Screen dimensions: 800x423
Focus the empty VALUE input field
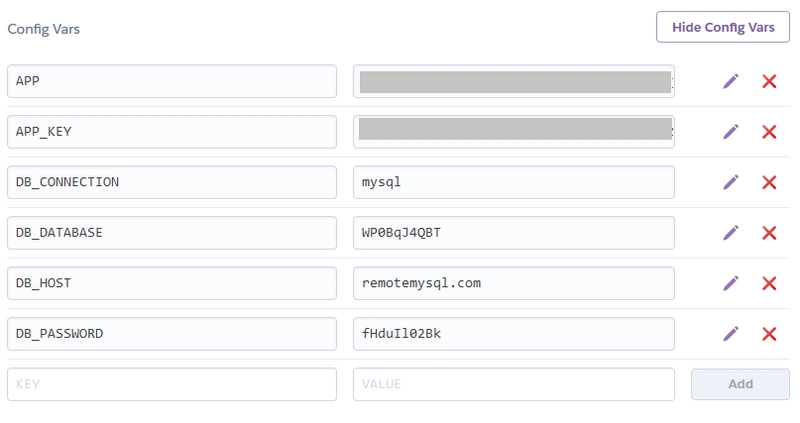click(514, 384)
